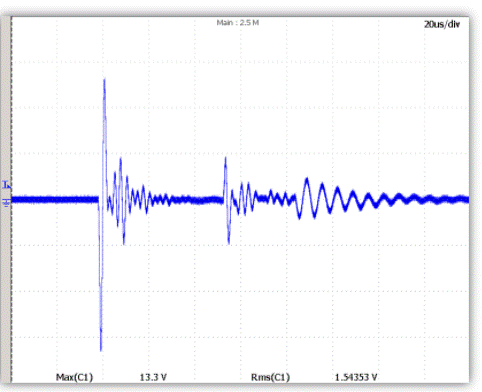Click the positive peak starting the second burst

click(226, 159)
